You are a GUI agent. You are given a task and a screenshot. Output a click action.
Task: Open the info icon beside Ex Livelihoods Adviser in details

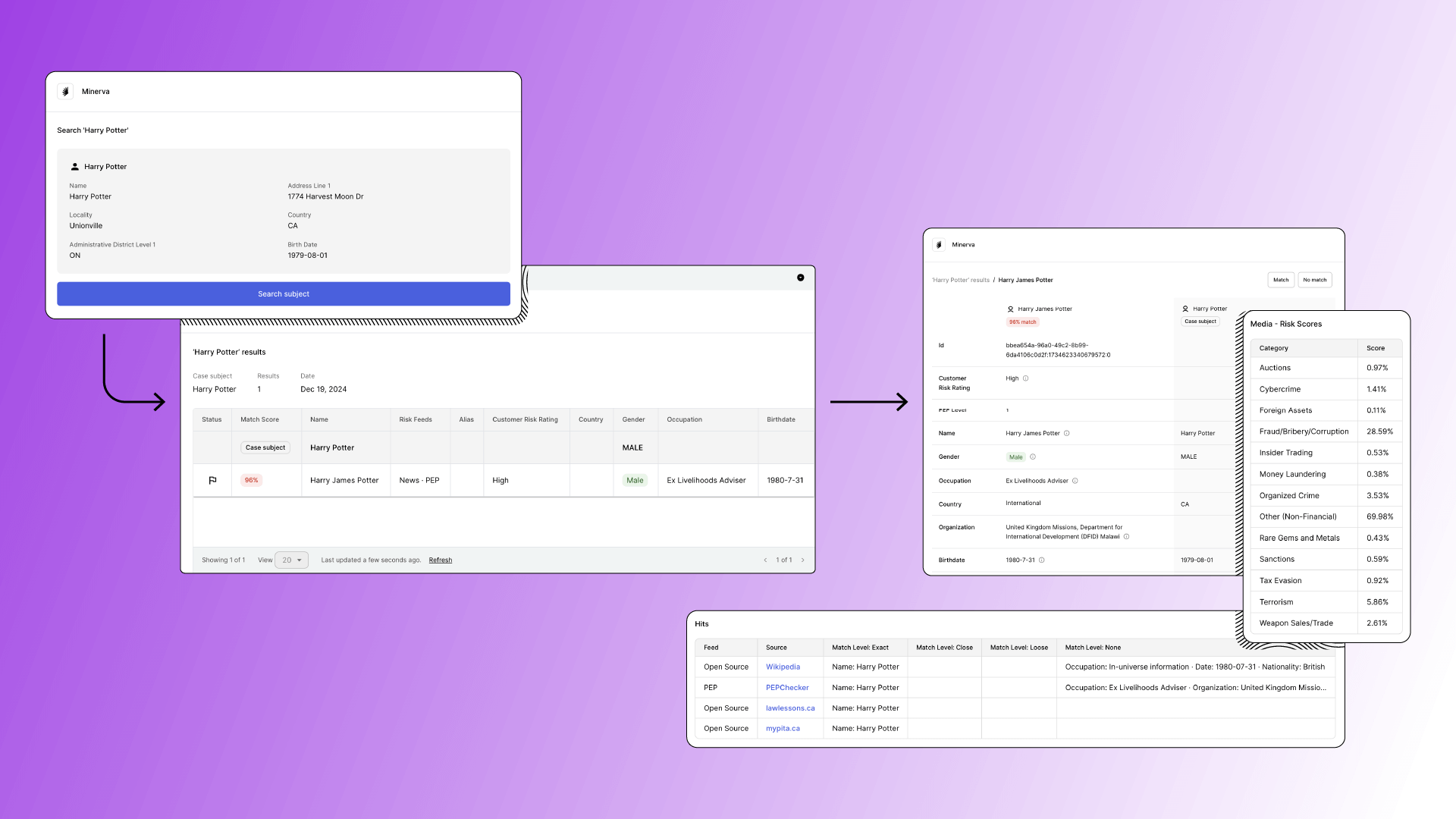tap(1075, 481)
